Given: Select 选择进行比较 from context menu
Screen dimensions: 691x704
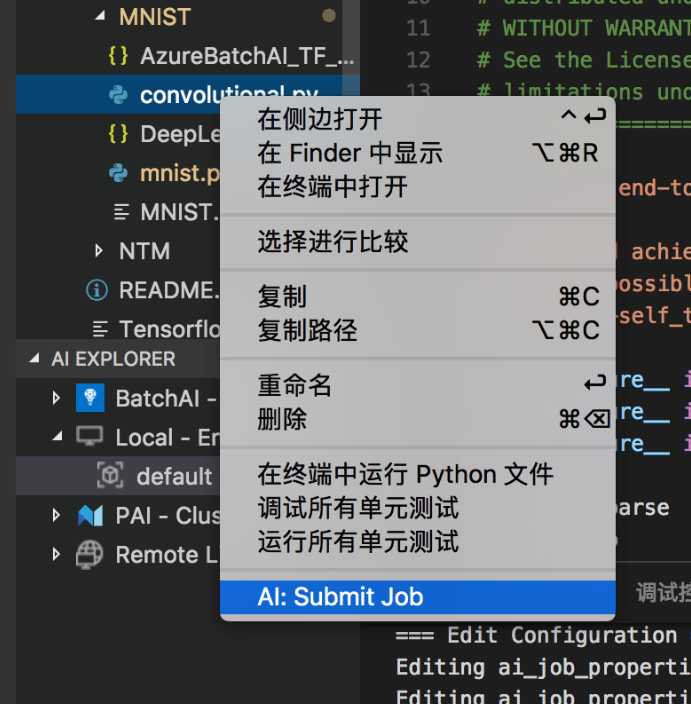Looking at the screenshot, I should (418, 242).
